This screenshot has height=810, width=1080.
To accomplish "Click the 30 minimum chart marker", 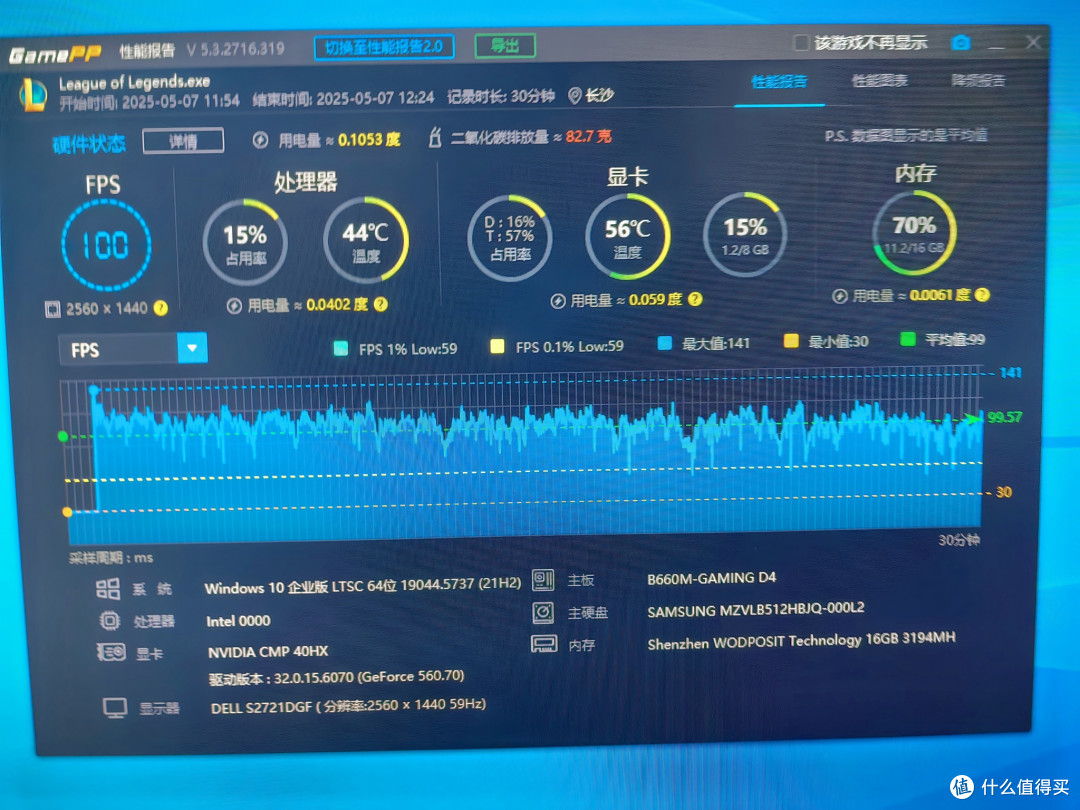I will coord(1004,492).
